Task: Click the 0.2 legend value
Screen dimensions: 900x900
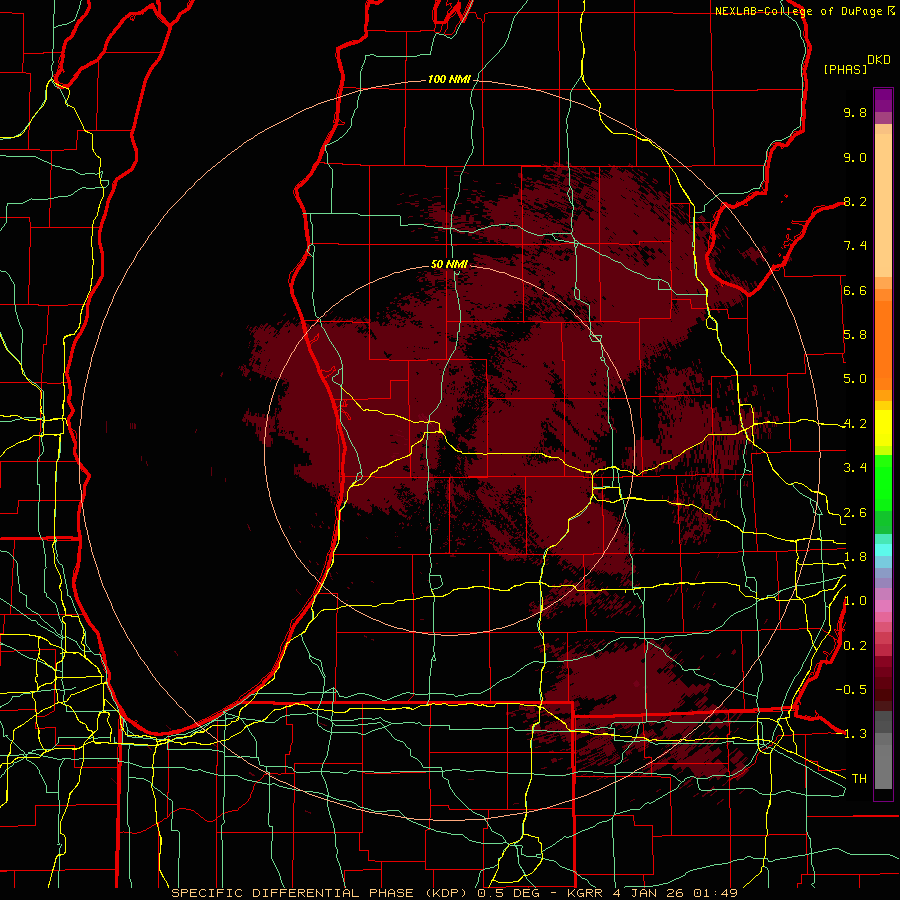Action: point(855,646)
